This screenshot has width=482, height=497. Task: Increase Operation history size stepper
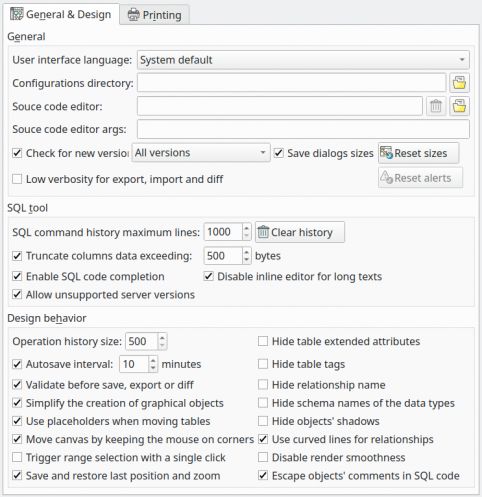[162, 337]
